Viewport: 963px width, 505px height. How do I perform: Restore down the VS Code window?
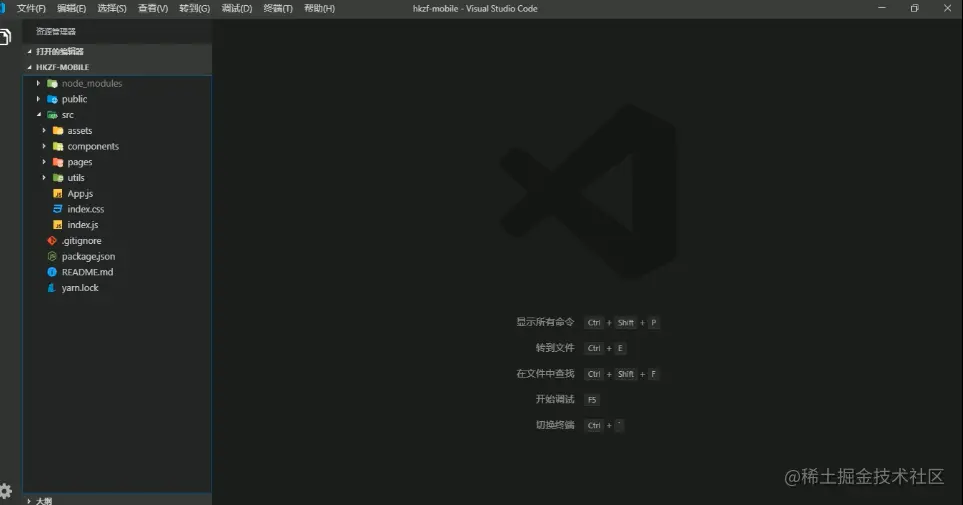click(x=914, y=8)
